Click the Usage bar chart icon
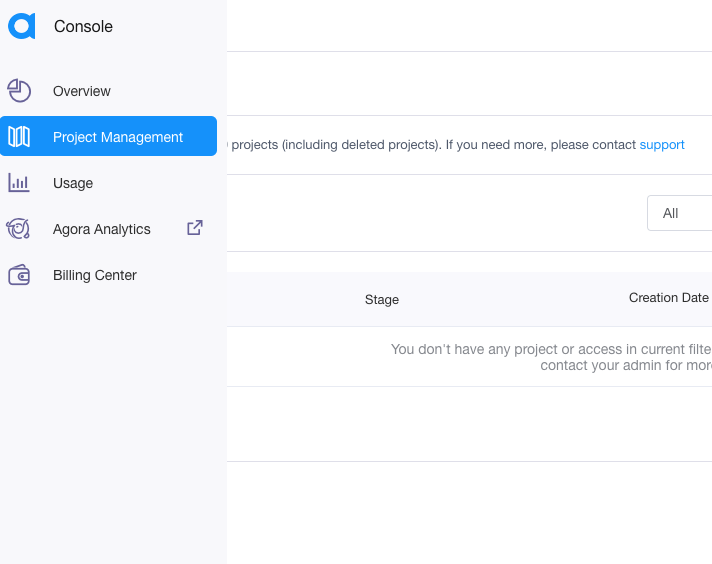The width and height of the screenshot is (712, 564). [x=19, y=183]
